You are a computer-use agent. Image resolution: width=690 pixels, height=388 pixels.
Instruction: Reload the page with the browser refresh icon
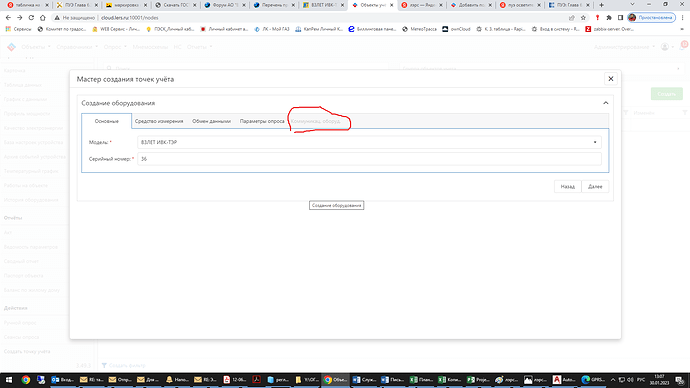[31, 18]
